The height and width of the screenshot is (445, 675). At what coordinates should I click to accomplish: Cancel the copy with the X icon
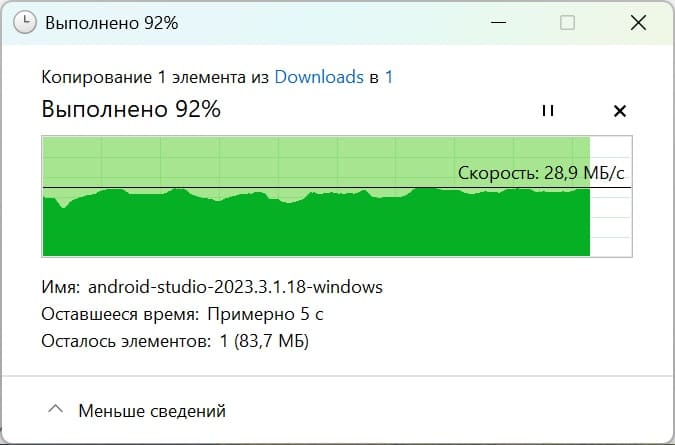(x=619, y=111)
